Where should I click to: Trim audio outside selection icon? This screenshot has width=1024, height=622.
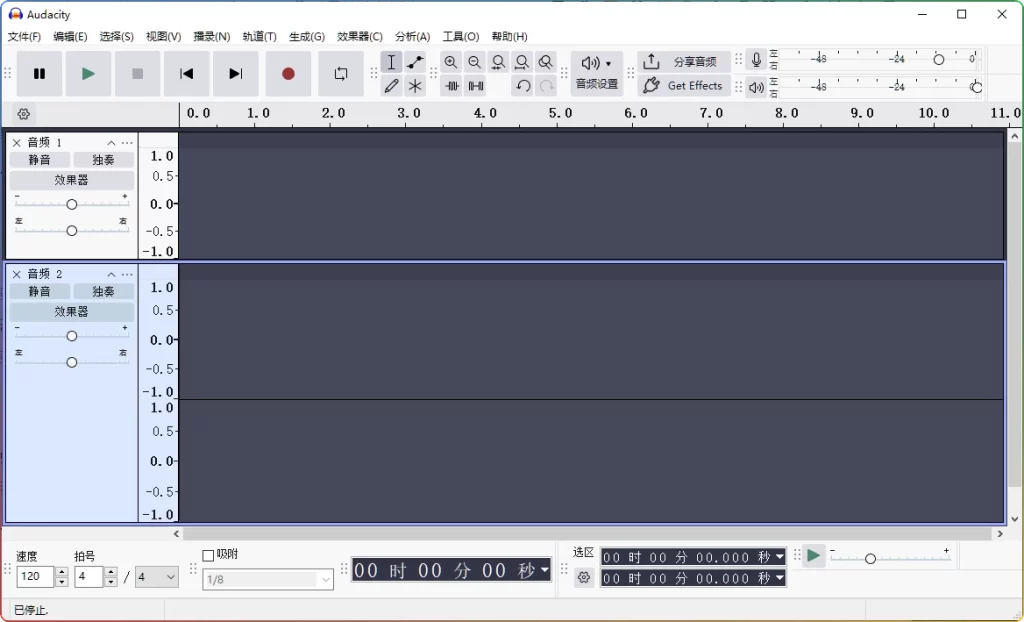[451, 86]
